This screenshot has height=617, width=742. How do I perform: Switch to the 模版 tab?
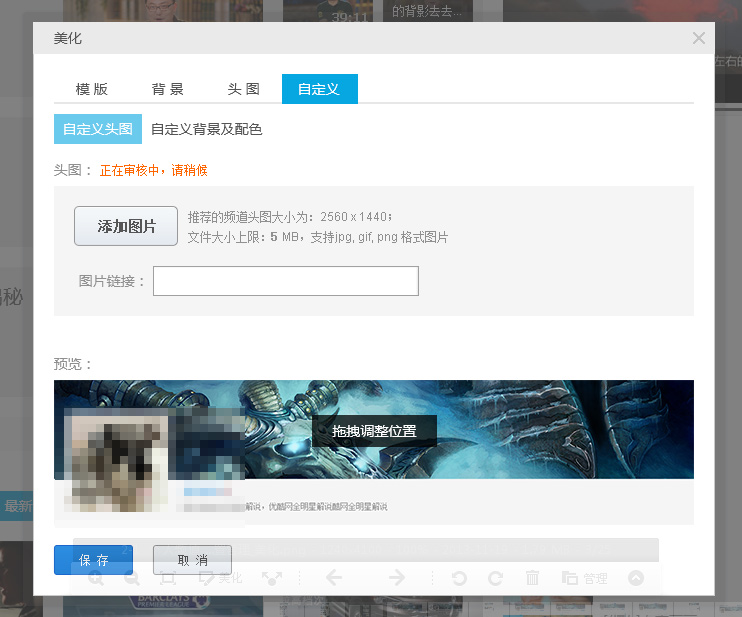click(x=92, y=89)
